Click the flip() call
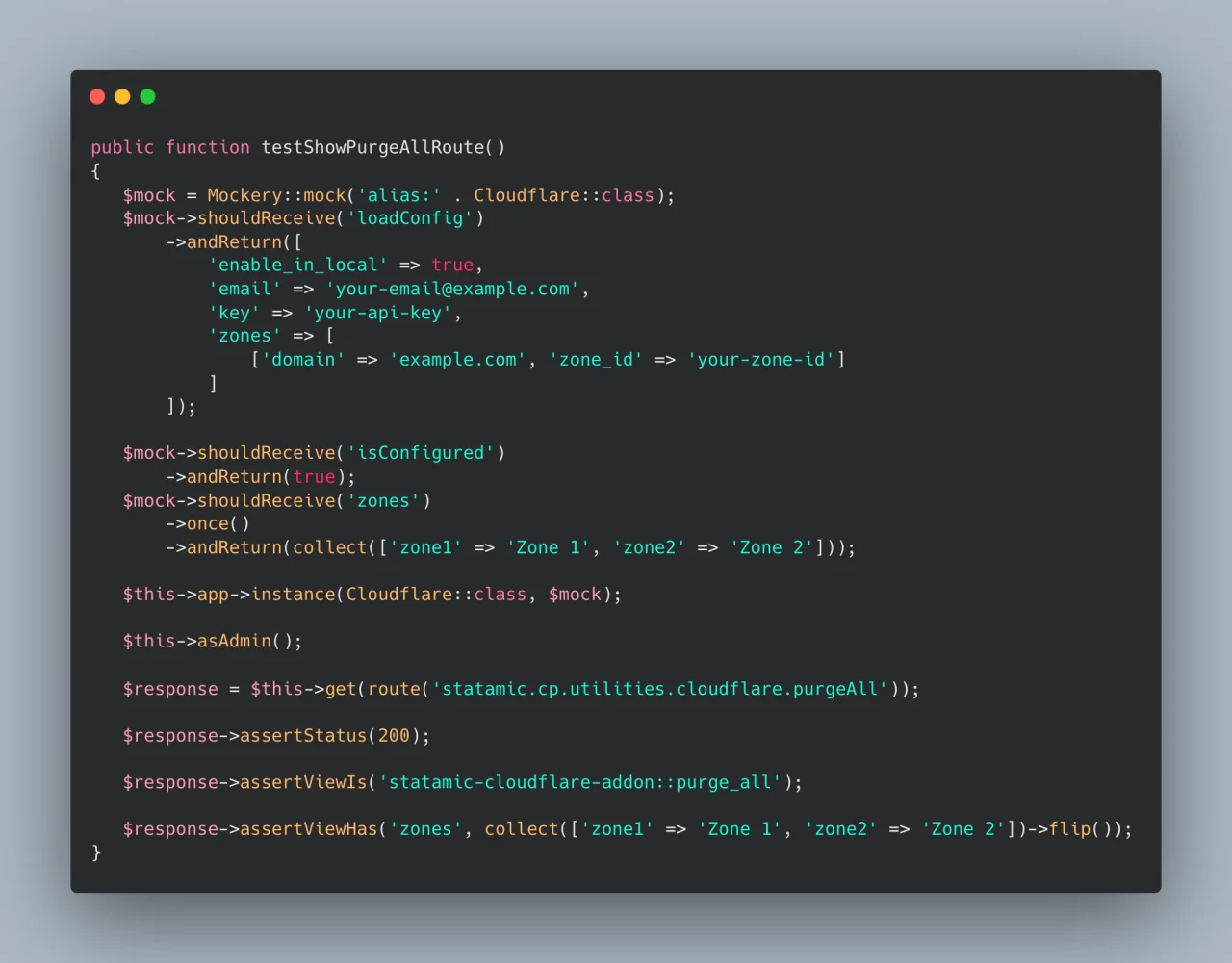 1080,829
